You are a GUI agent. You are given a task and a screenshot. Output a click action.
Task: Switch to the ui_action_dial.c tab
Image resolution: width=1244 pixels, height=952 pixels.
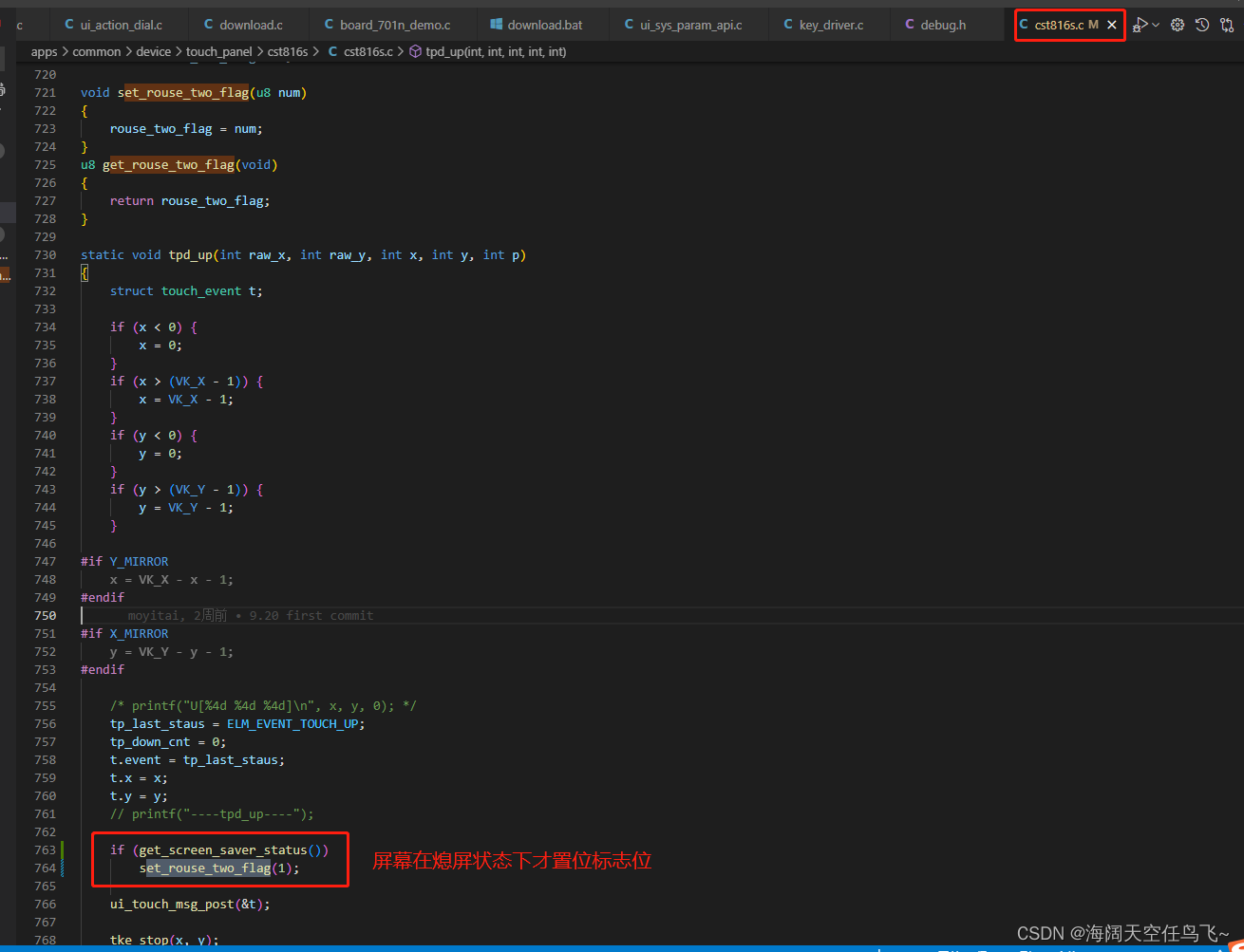point(113,25)
